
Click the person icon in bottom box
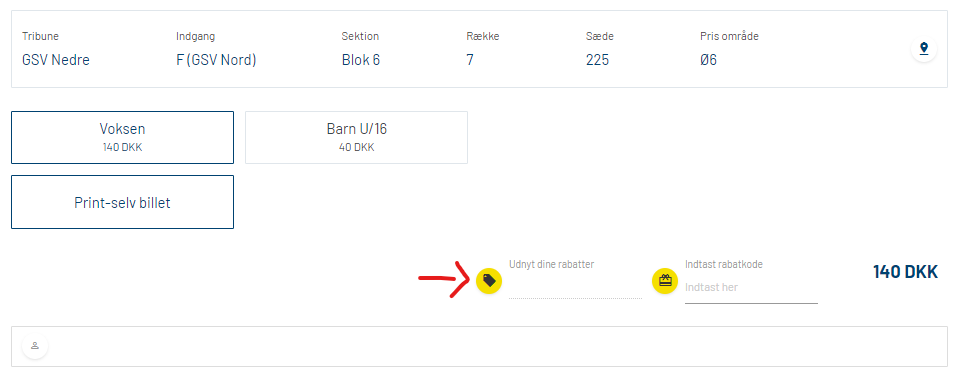35,346
